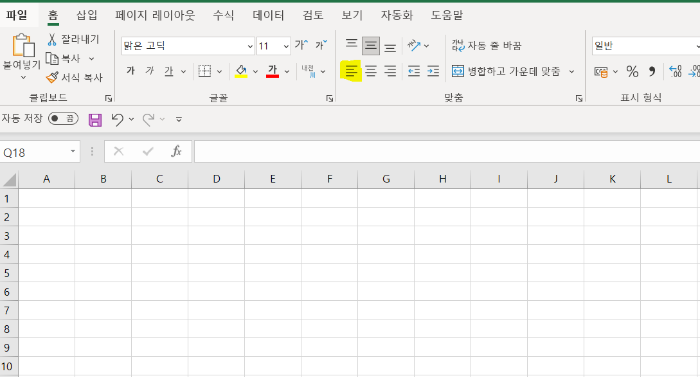Image resolution: width=700 pixels, height=377 pixels.
Task: Click the Paste clipboard icon
Action: (x=23, y=45)
